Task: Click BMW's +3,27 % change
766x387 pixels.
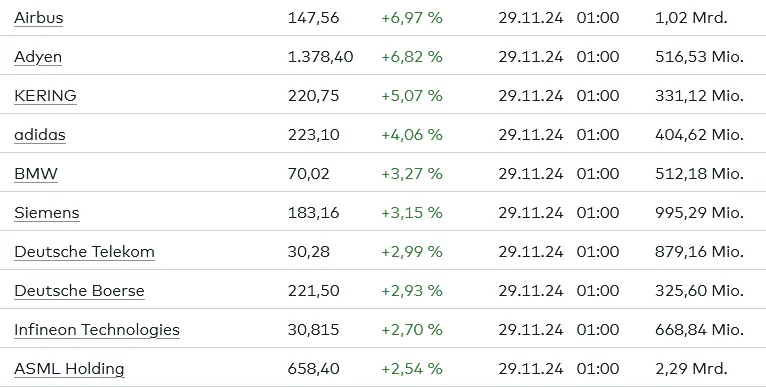Action: tap(412, 174)
